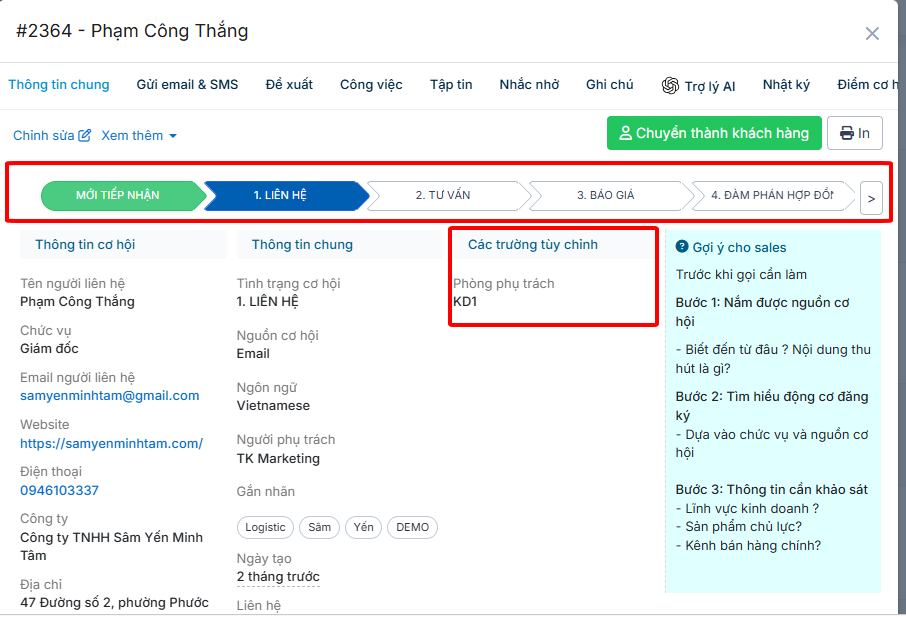
Task: Click the '1. LIÊN HỆ' value under Tình trạng cơ hội
Action: 268,302
